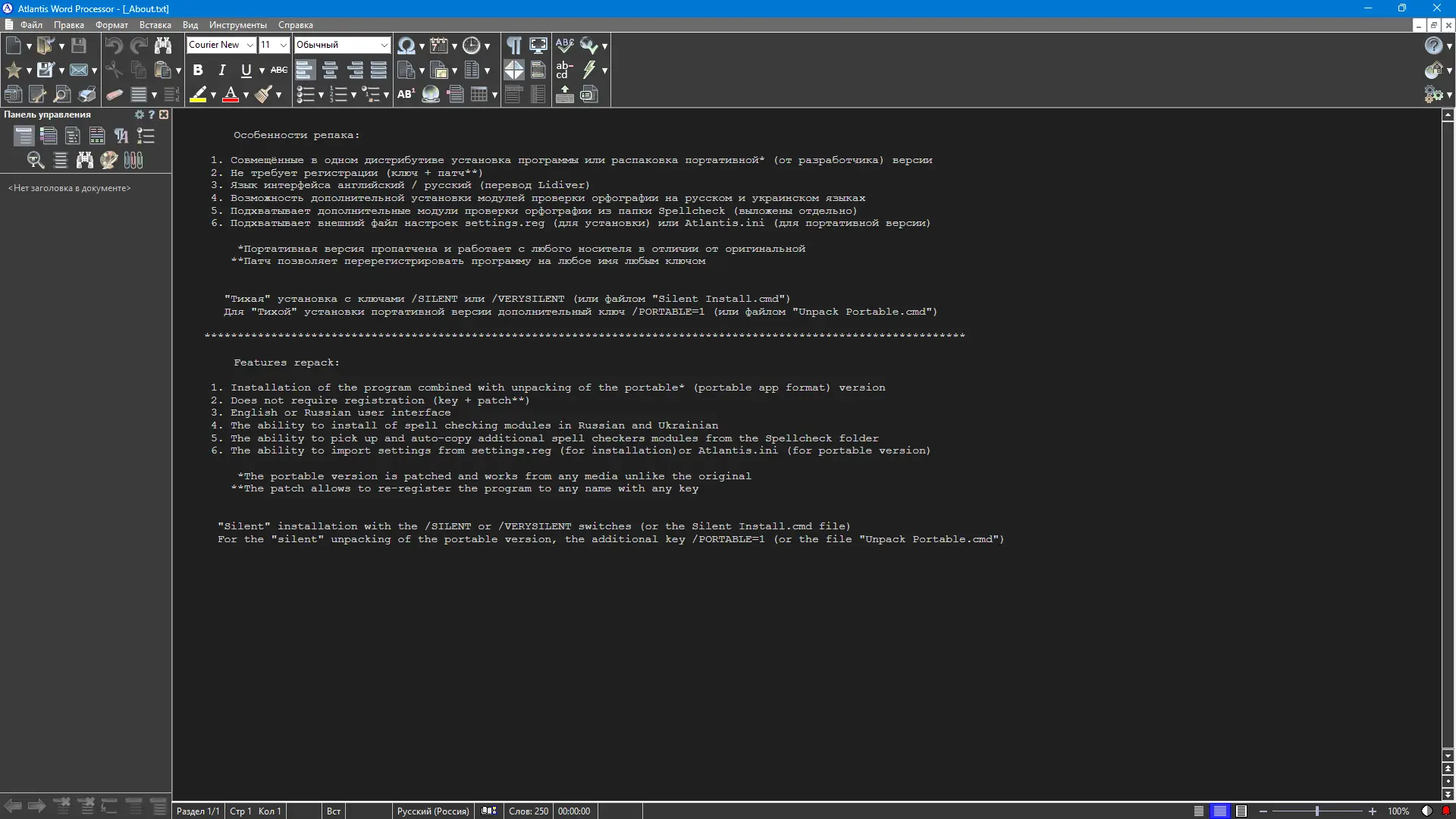Open the palette icon in control panel
The width and height of the screenshot is (1456, 819).
pyautogui.click(x=109, y=160)
